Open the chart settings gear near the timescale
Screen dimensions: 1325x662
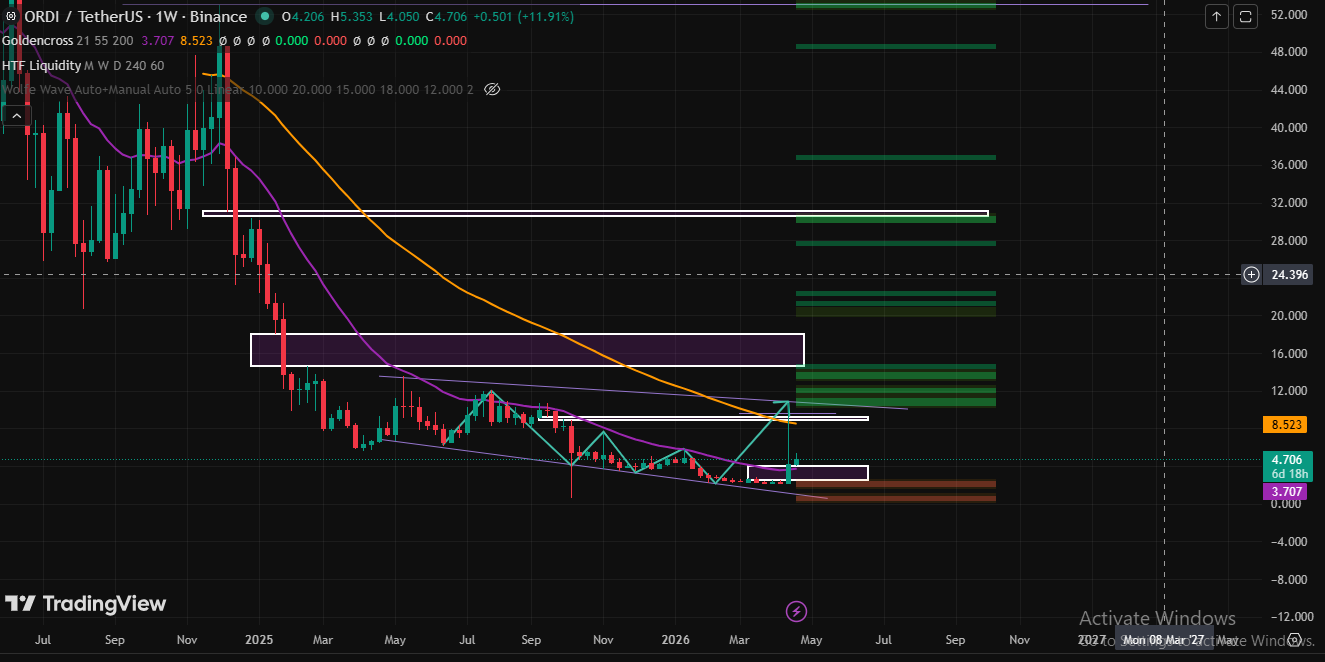[x=1295, y=639]
